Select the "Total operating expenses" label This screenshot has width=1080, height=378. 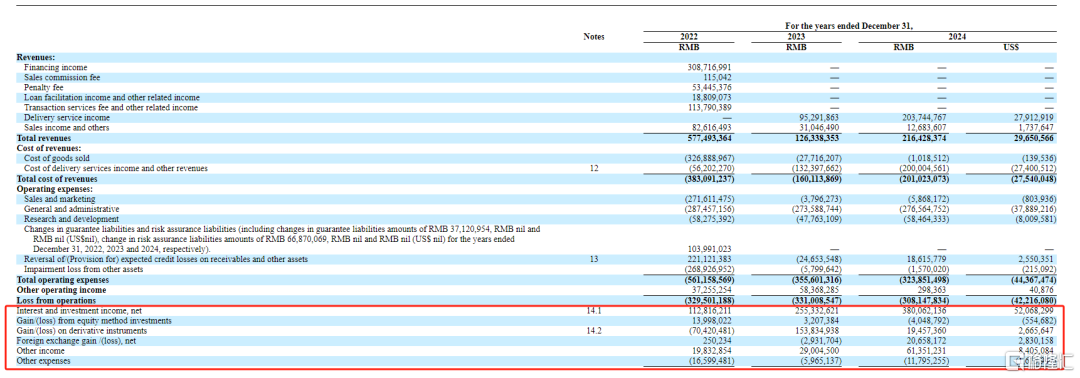click(63, 280)
